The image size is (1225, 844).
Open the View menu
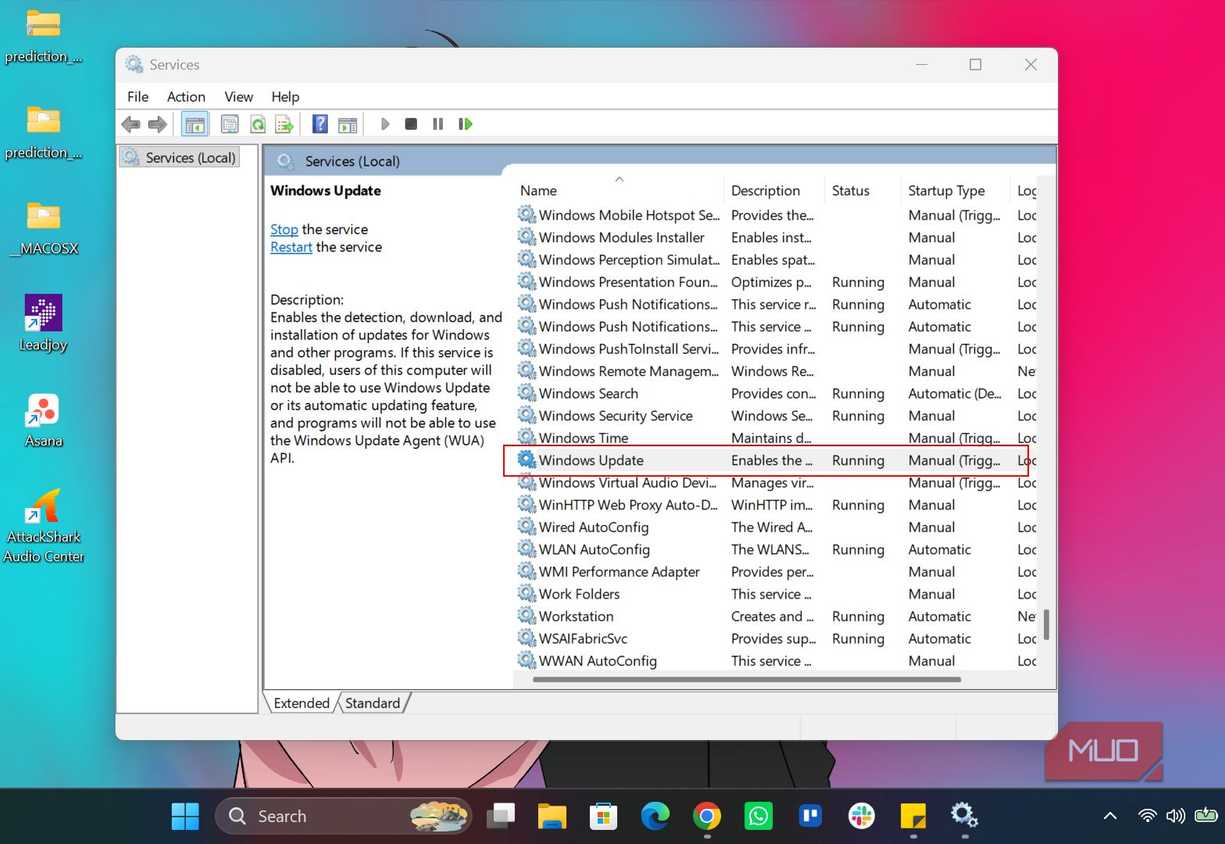point(239,96)
